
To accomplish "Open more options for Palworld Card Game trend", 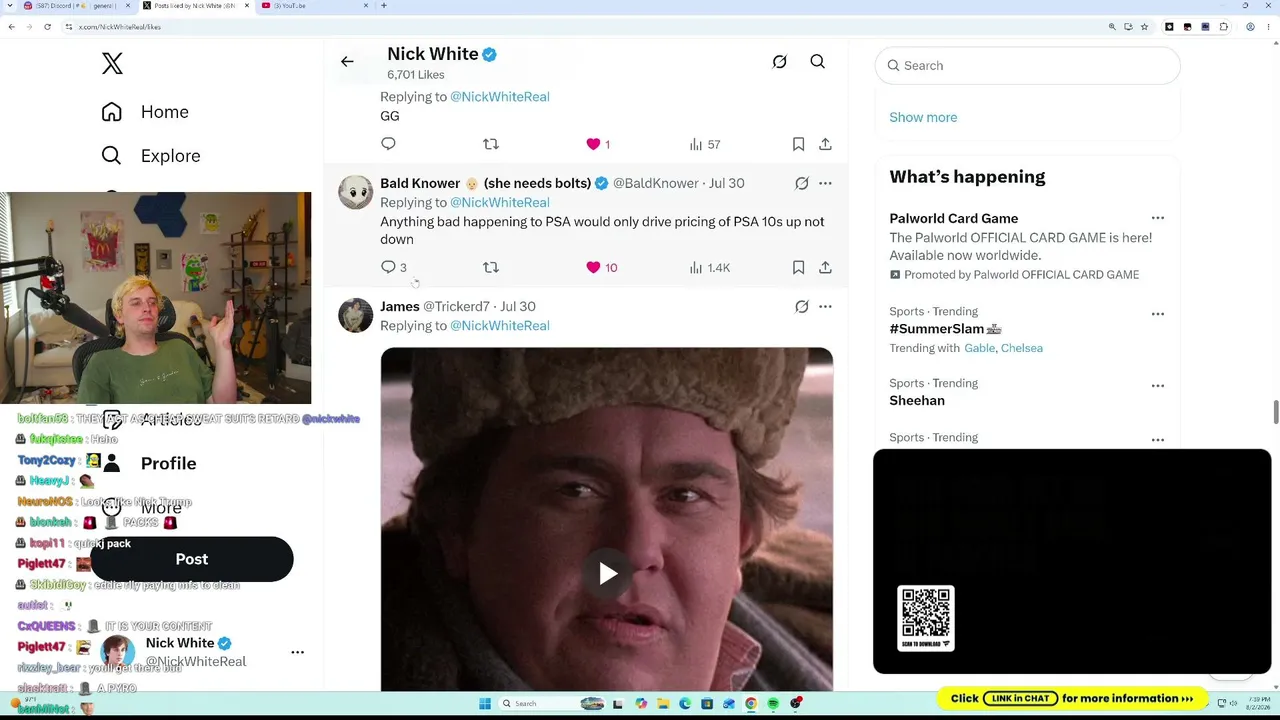I will click(x=1158, y=218).
